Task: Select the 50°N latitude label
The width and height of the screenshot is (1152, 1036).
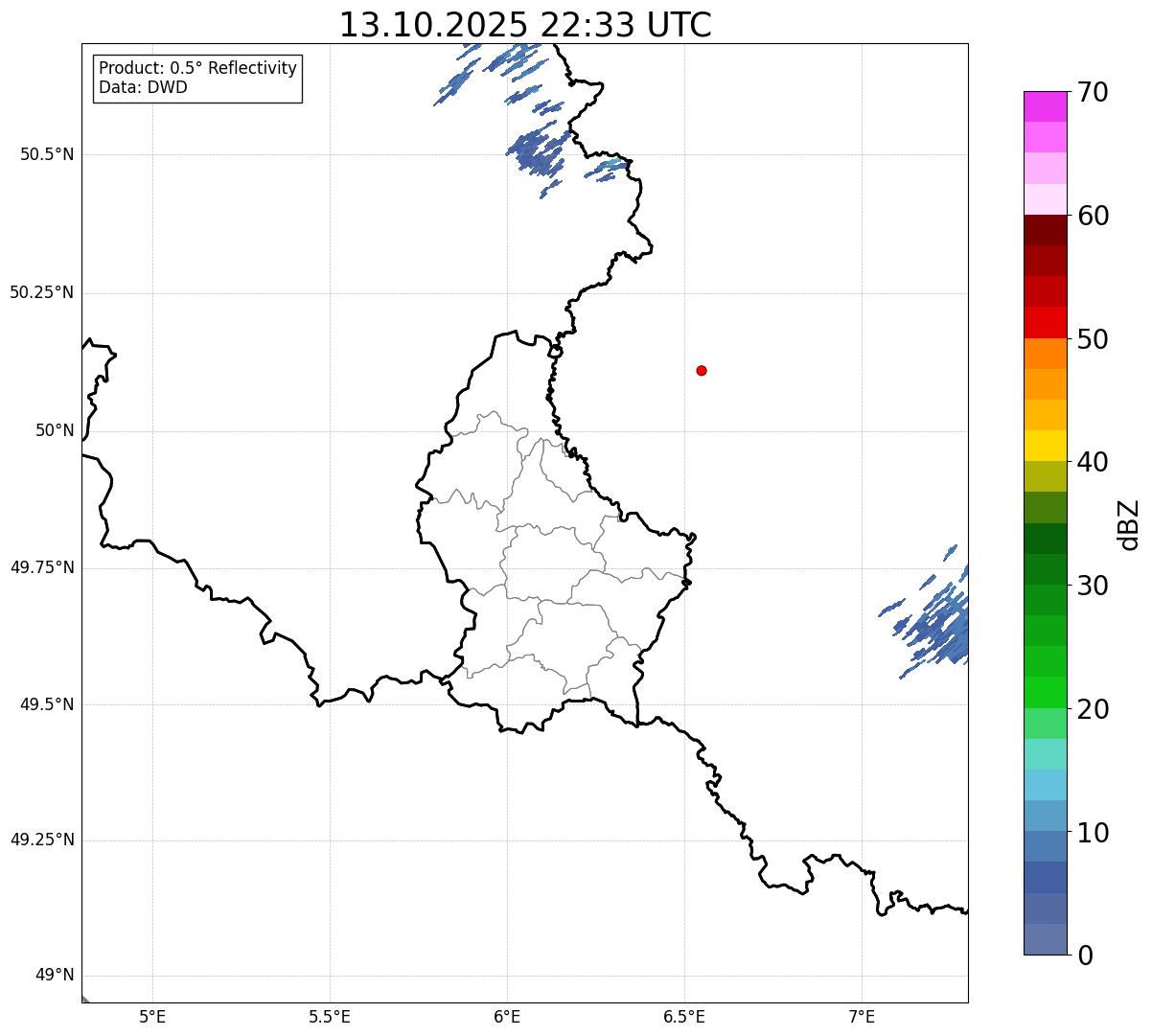Action: click(x=55, y=430)
